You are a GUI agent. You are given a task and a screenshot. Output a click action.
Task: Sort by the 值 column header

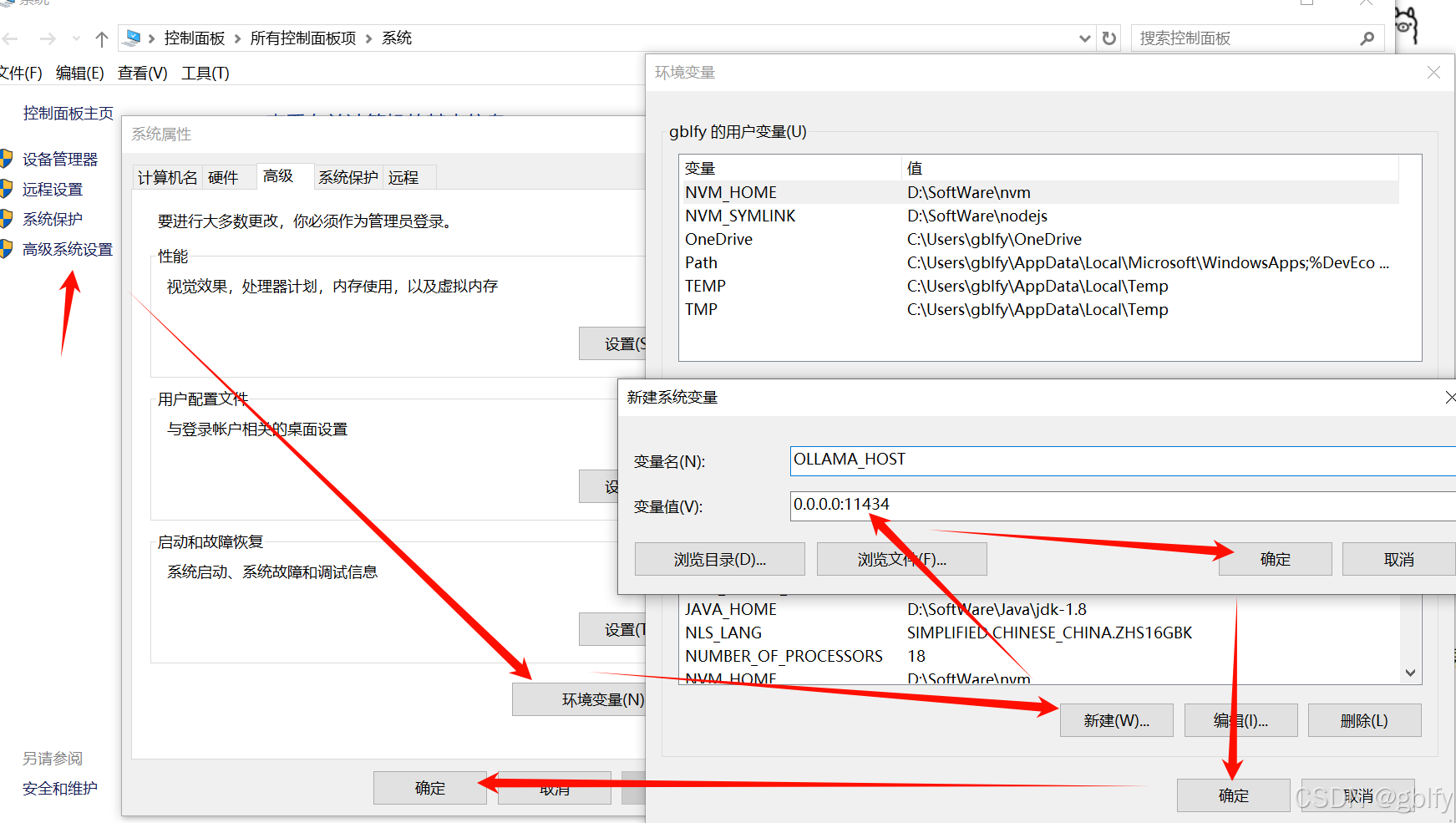[1150, 168]
